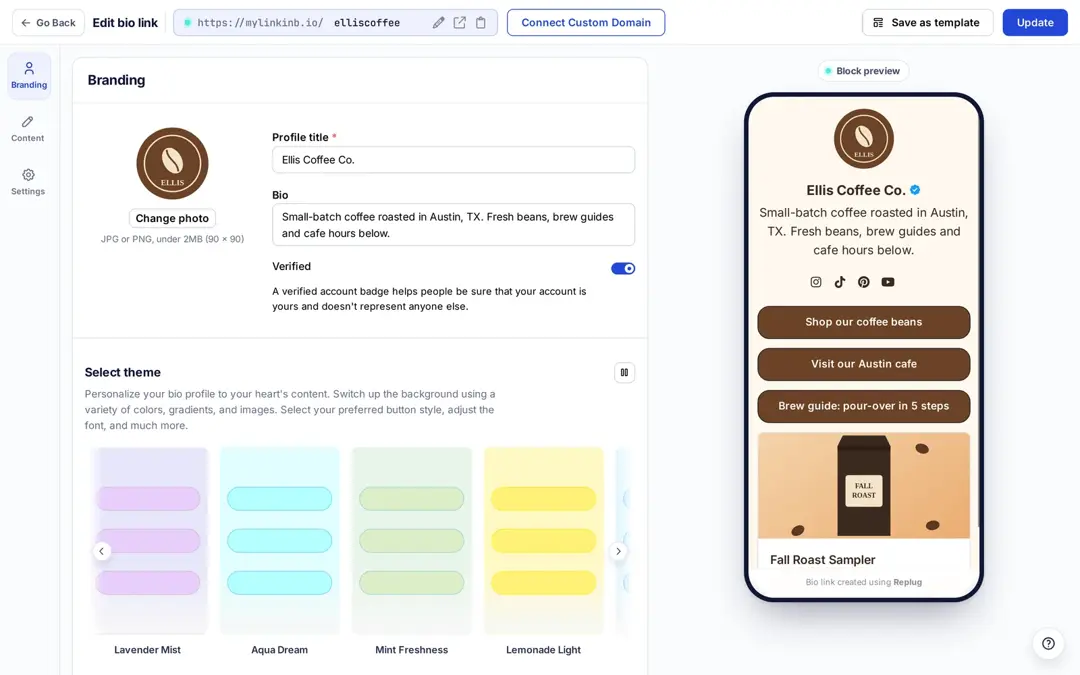1080x675 pixels.
Task: Click Brew guide pour-over button
Action: (864, 406)
